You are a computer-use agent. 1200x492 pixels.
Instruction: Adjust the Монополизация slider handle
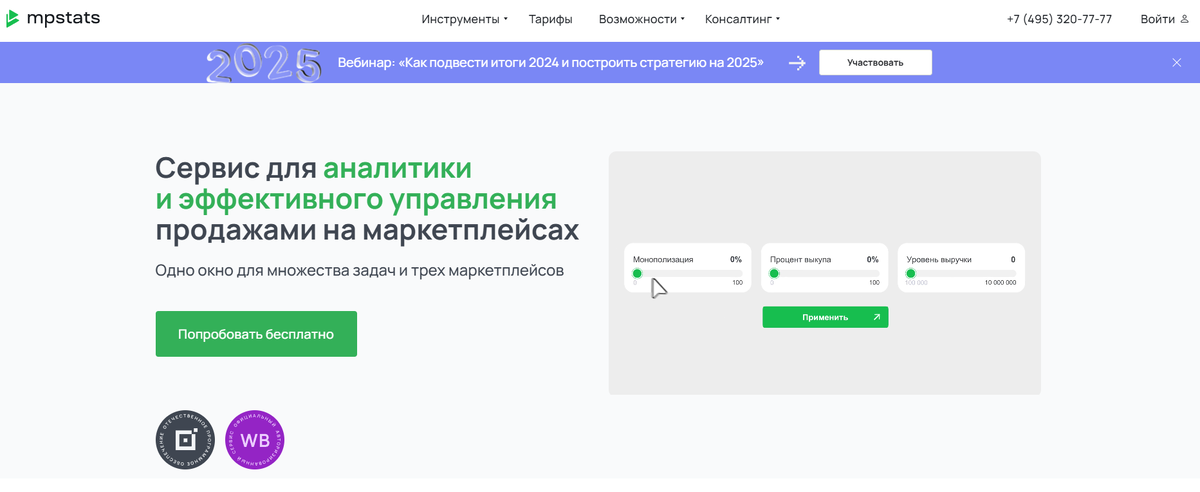click(x=637, y=273)
